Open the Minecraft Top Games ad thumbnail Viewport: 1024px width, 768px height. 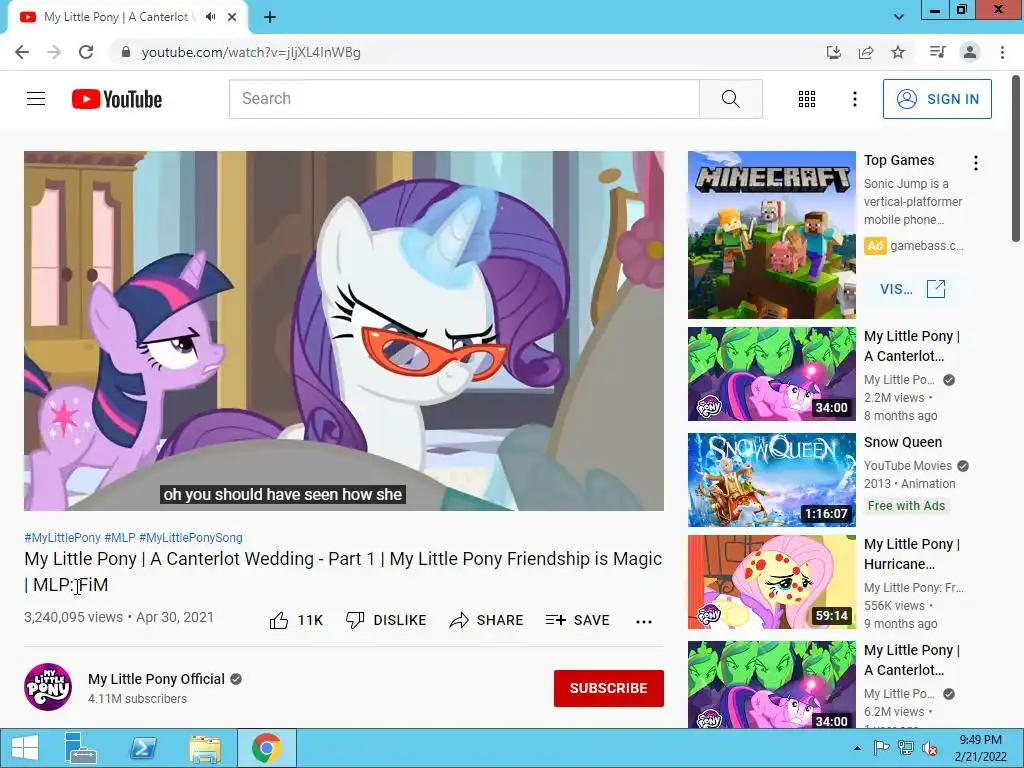pyautogui.click(x=771, y=235)
